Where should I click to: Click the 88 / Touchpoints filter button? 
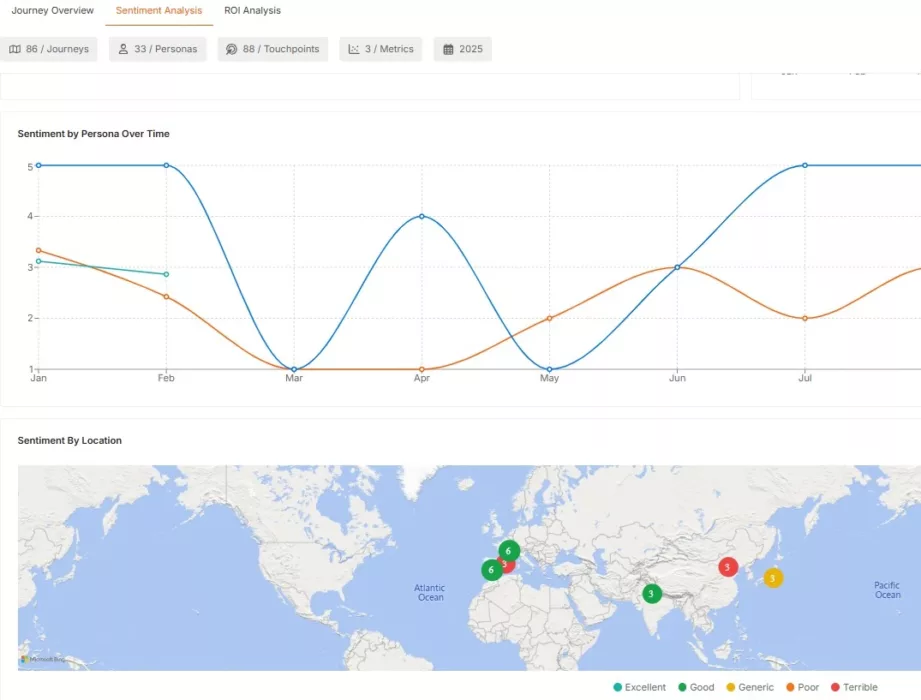[x=272, y=48]
